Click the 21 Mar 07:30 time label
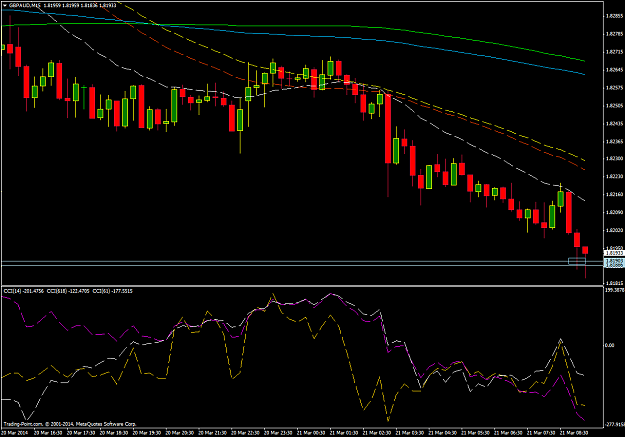 coord(541,433)
